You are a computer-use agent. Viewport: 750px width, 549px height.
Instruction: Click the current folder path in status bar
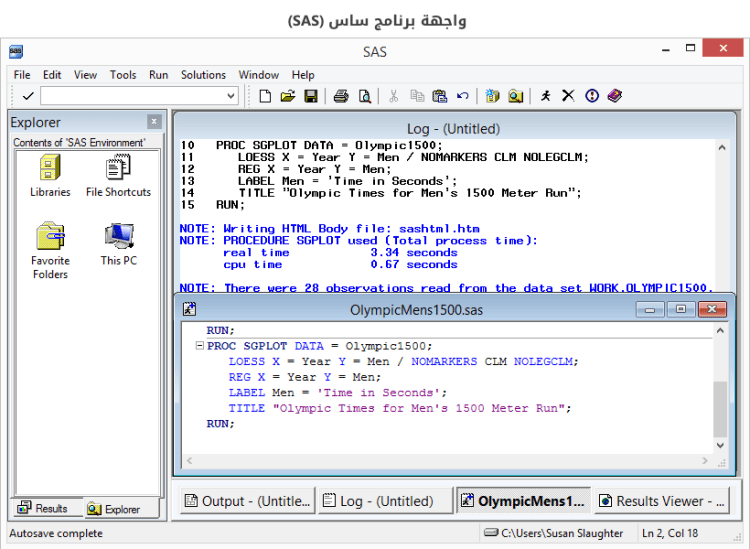coord(553,533)
